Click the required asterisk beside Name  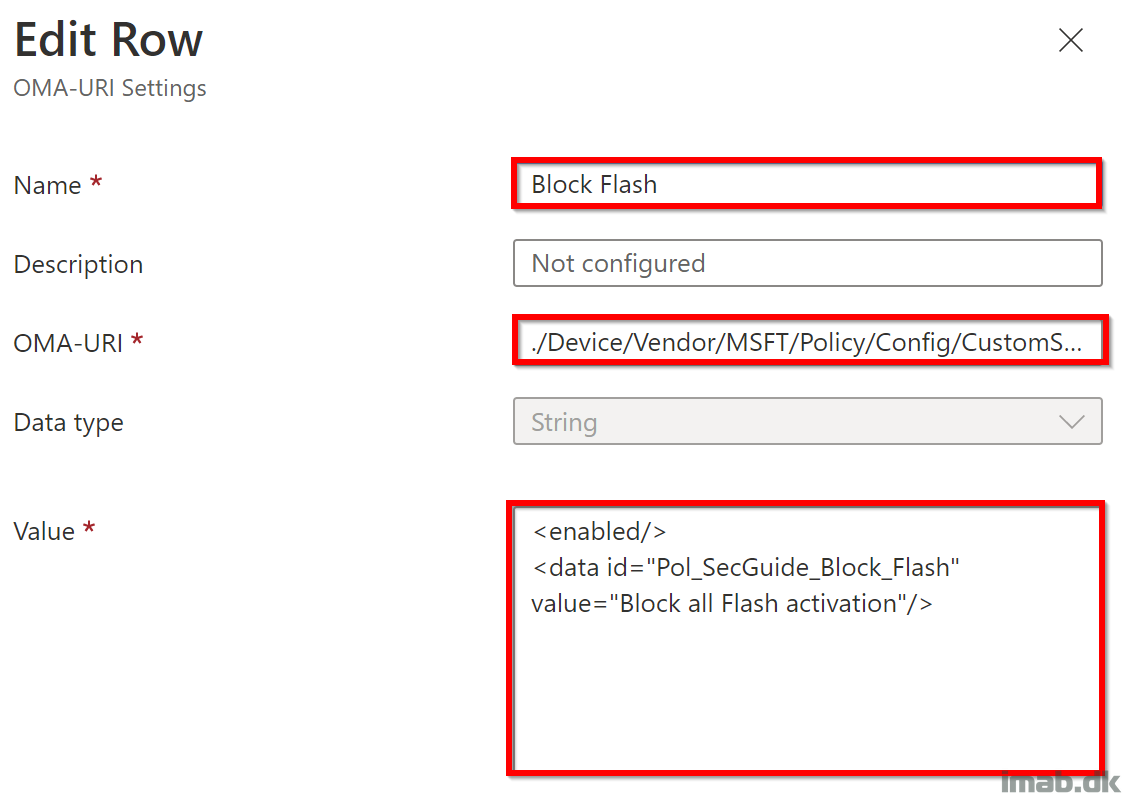coord(95,181)
